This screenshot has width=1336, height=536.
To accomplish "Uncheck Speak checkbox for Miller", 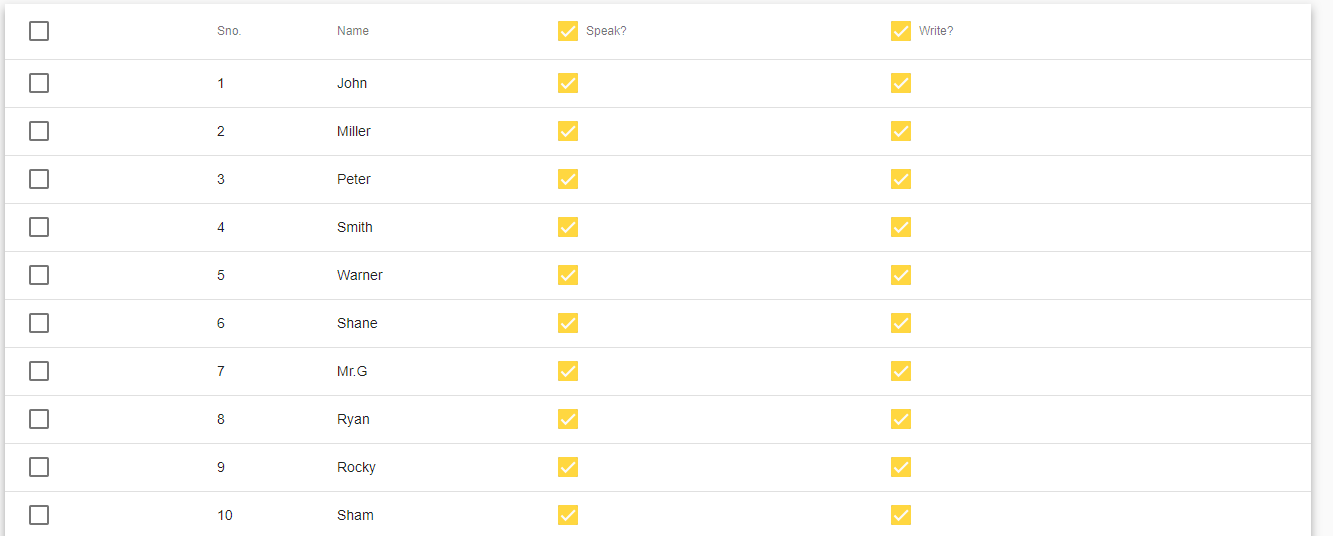I will coord(568,131).
